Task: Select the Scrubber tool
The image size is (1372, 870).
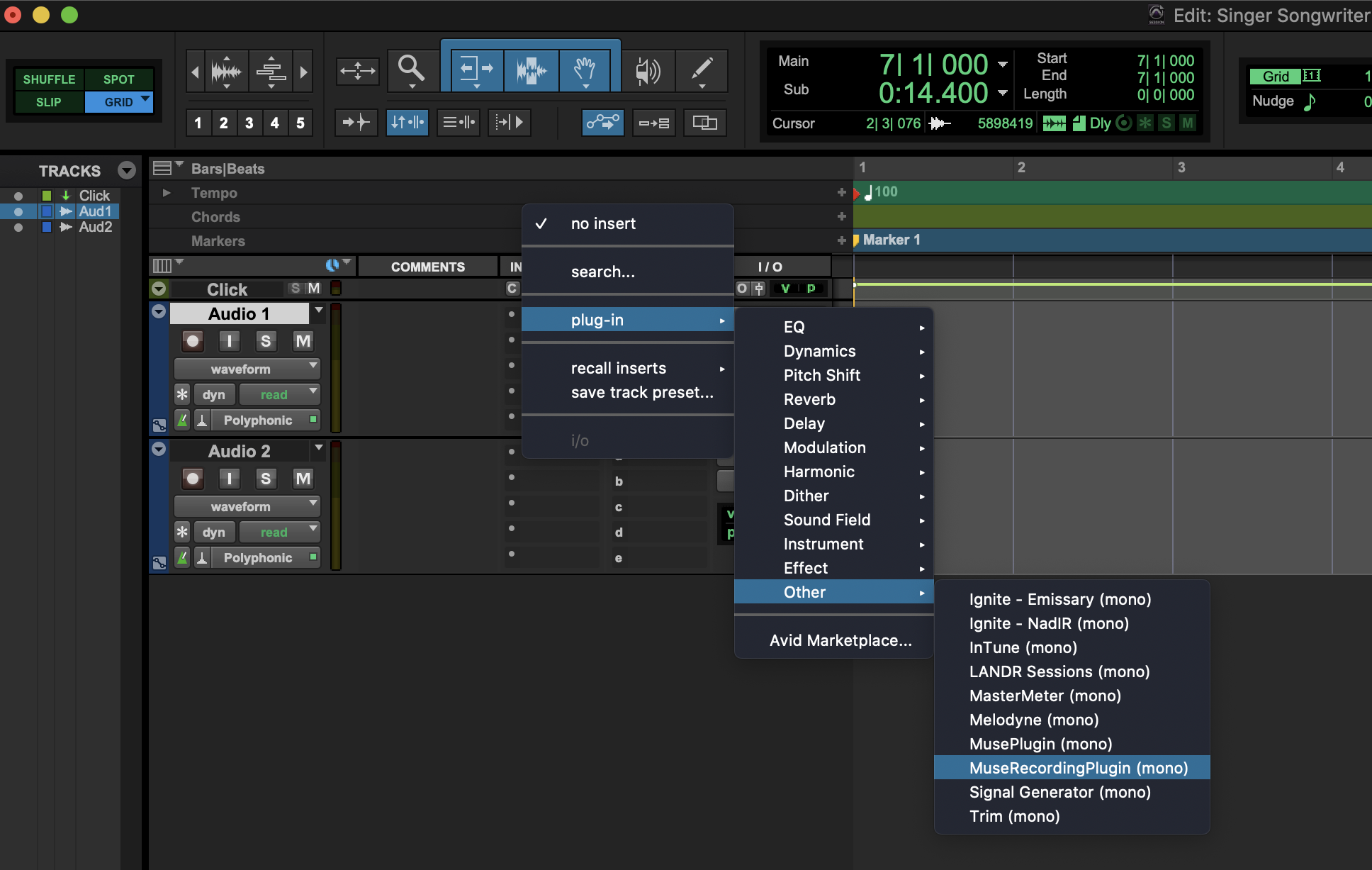Action: tap(647, 71)
